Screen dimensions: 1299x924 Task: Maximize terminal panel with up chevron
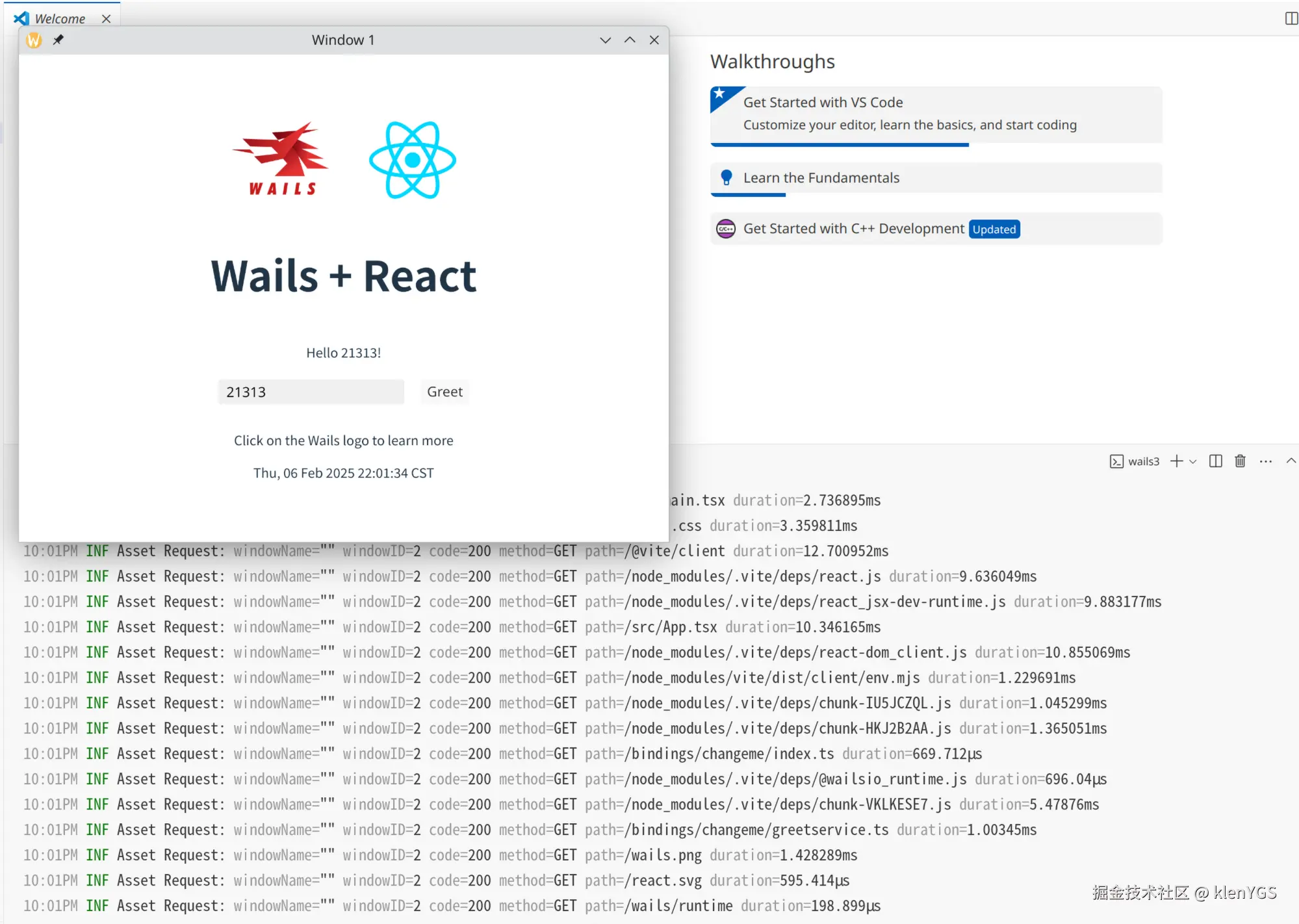pos(1291,461)
